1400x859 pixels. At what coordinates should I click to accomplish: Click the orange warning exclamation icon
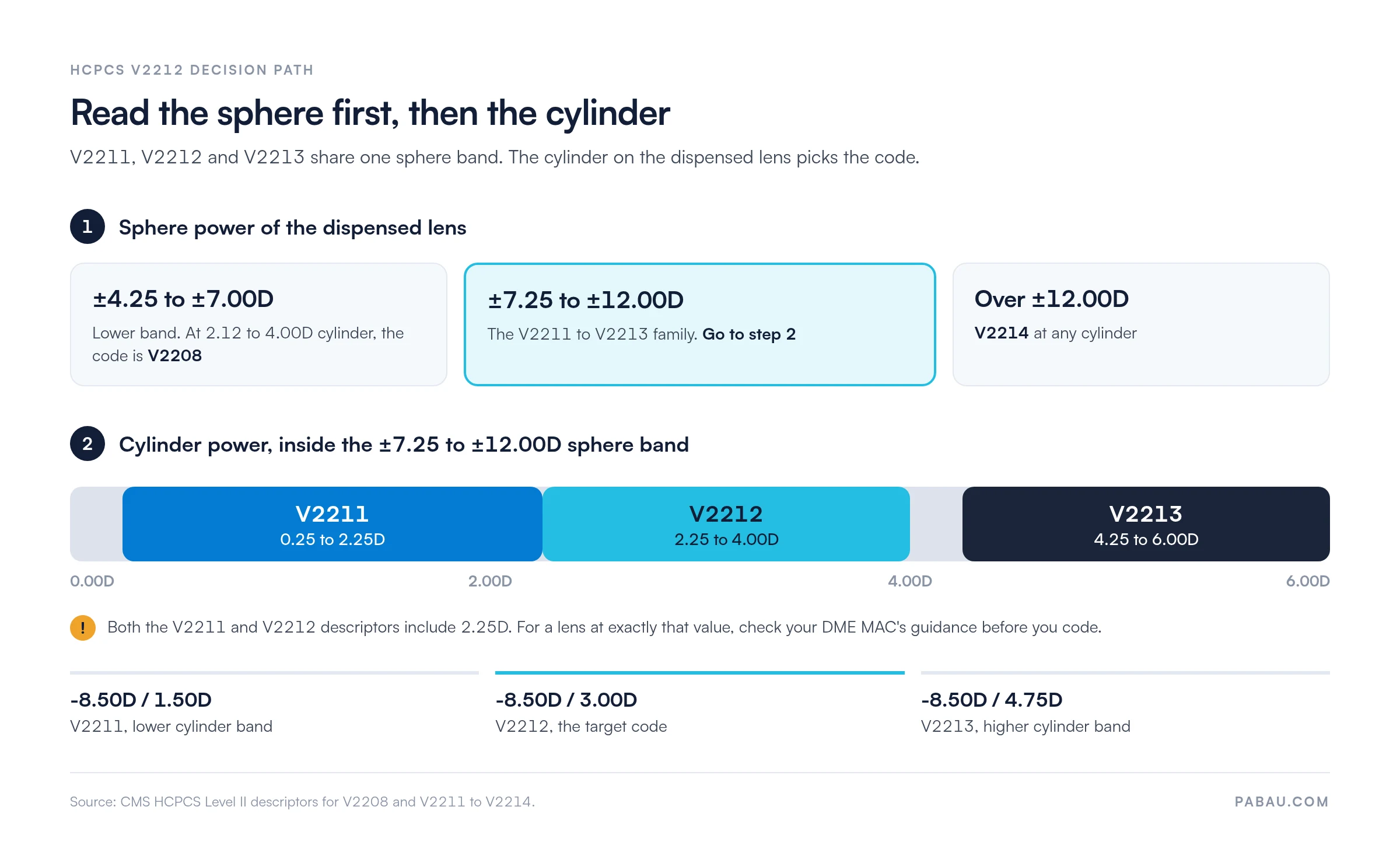pos(83,628)
